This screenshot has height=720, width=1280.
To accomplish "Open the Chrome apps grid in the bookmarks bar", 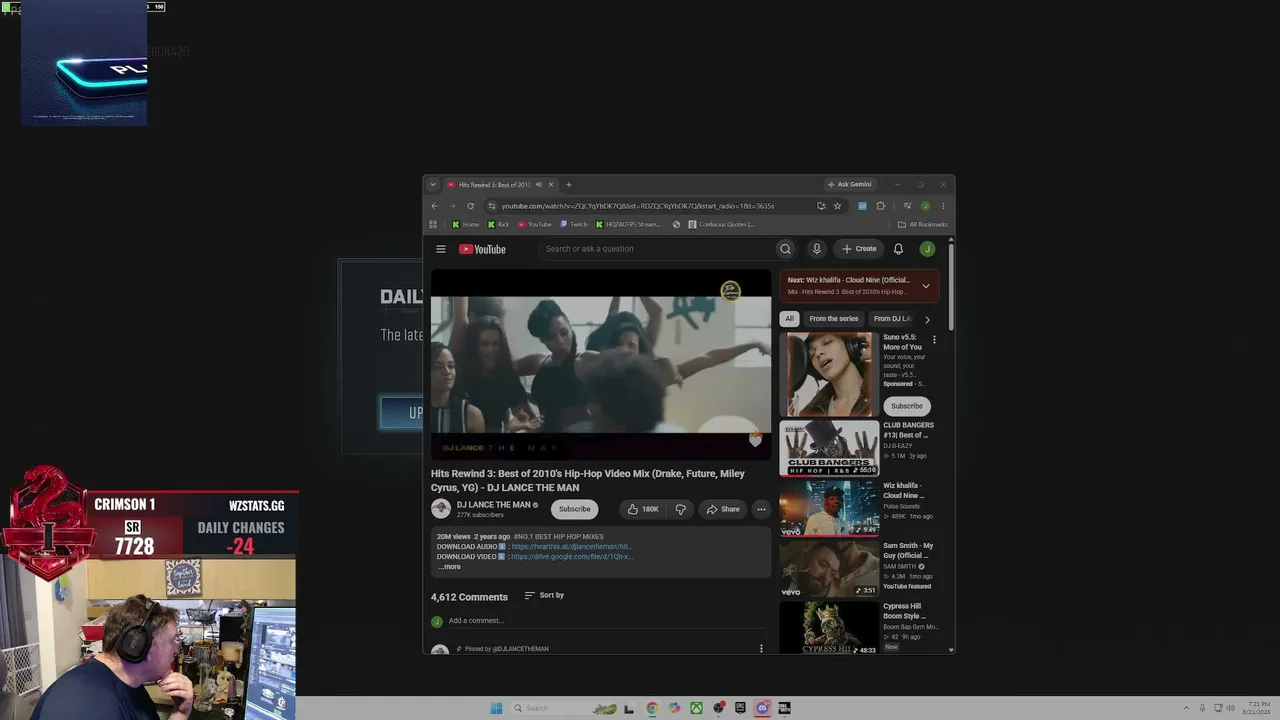I will click(433, 224).
